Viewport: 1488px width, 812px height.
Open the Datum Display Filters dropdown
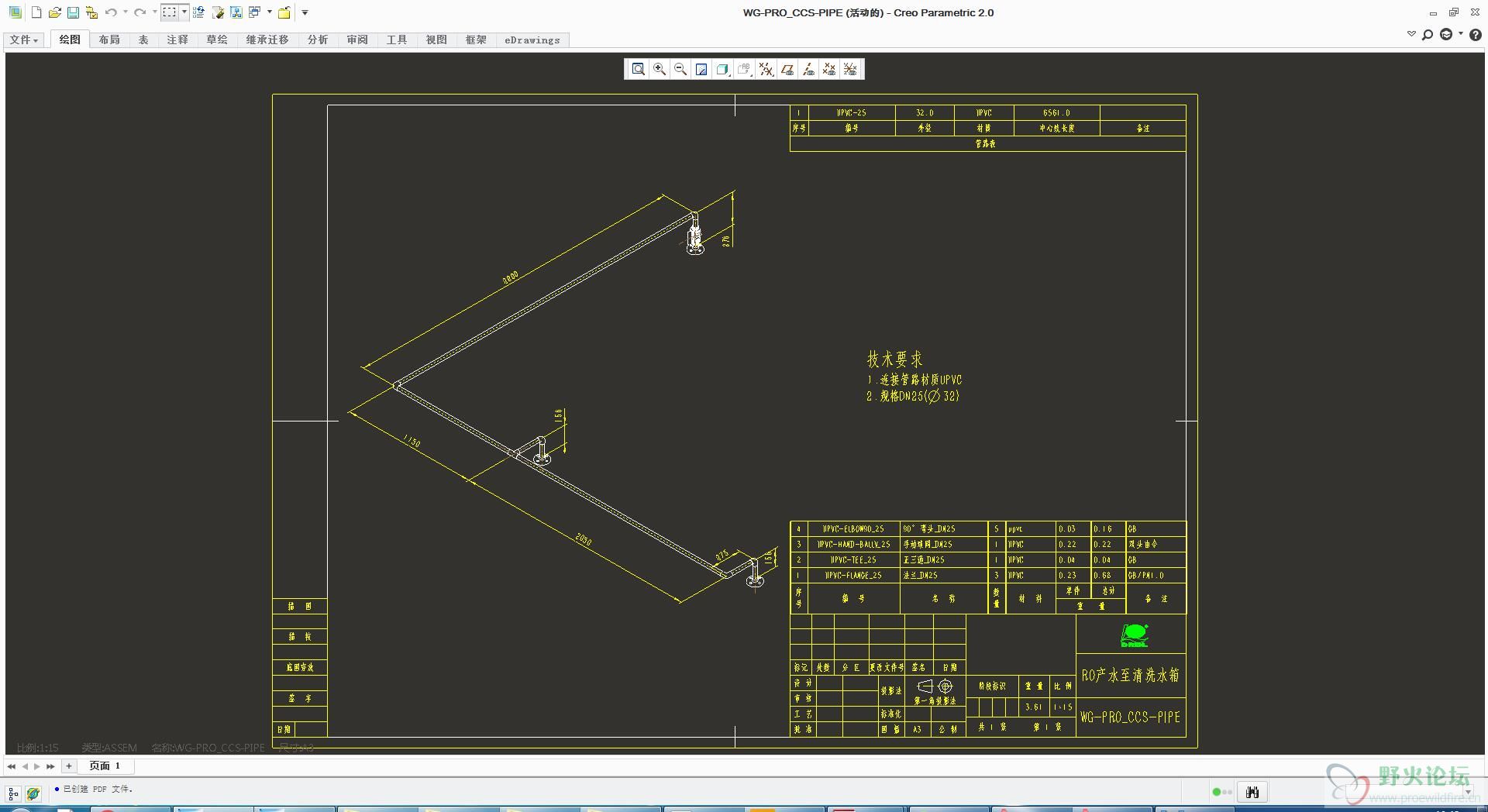click(766, 69)
